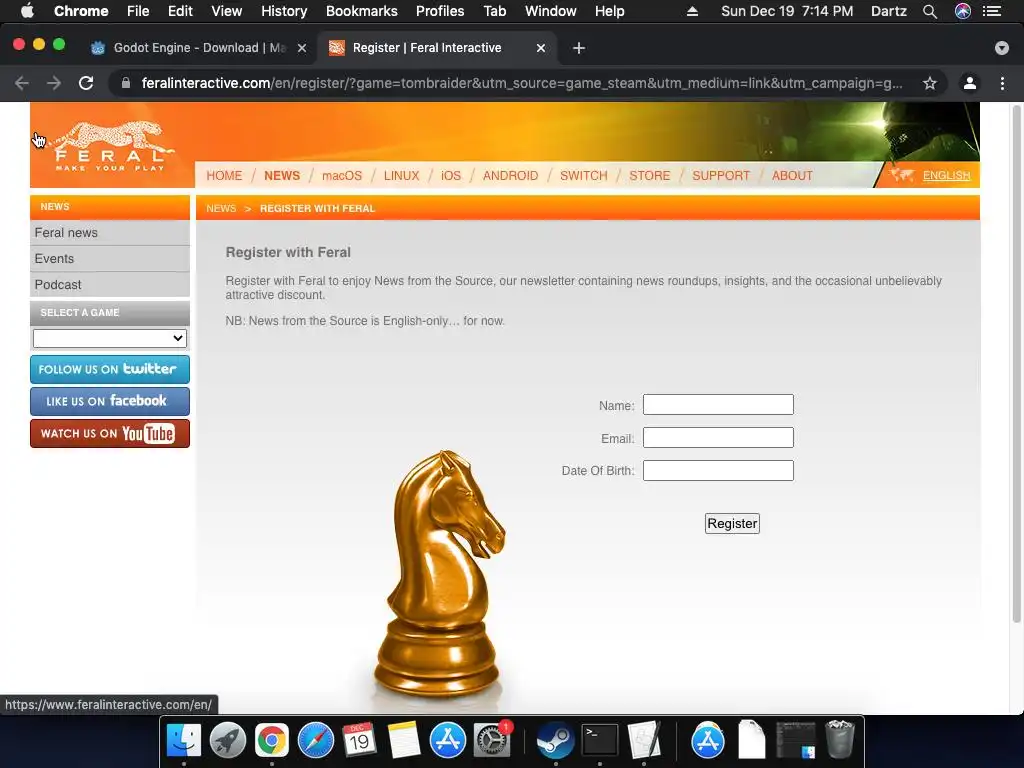This screenshot has width=1024, height=768.
Task: Close the Register Feral Interactive tab
Action: coord(541,48)
